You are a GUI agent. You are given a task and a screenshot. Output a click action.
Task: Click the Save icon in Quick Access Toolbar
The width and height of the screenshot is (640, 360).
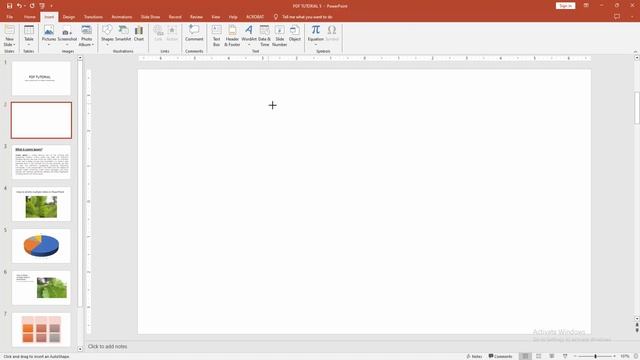[x=9, y=6]
